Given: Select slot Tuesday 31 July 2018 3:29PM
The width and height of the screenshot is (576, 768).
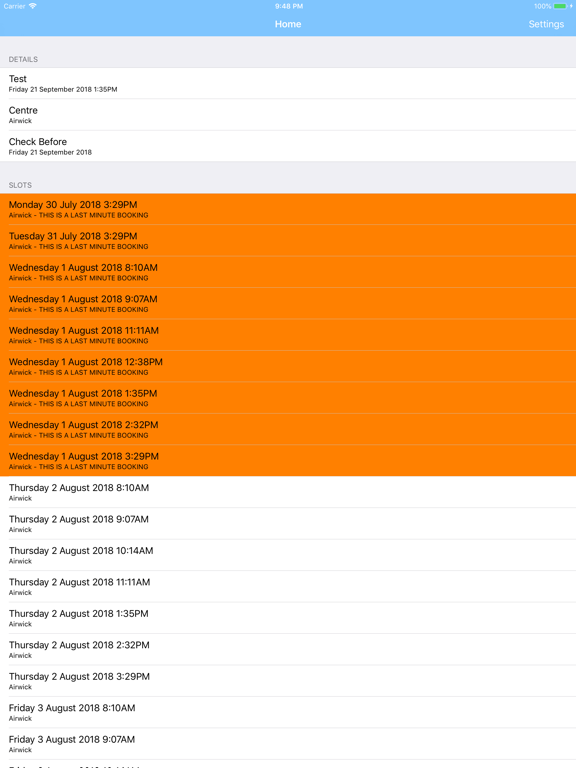Looking at the screenshot, I should (288, 240).
